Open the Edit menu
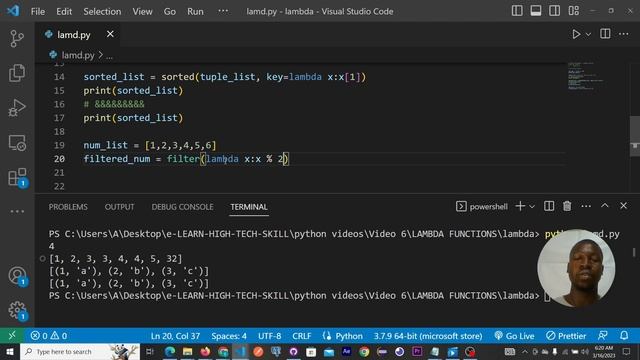This screenshot has height=360, width=640. (64, 11)
